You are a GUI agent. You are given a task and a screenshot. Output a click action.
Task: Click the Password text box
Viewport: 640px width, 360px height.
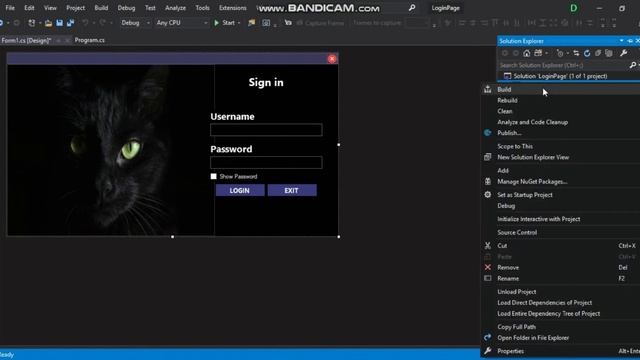tap(266, 162)
